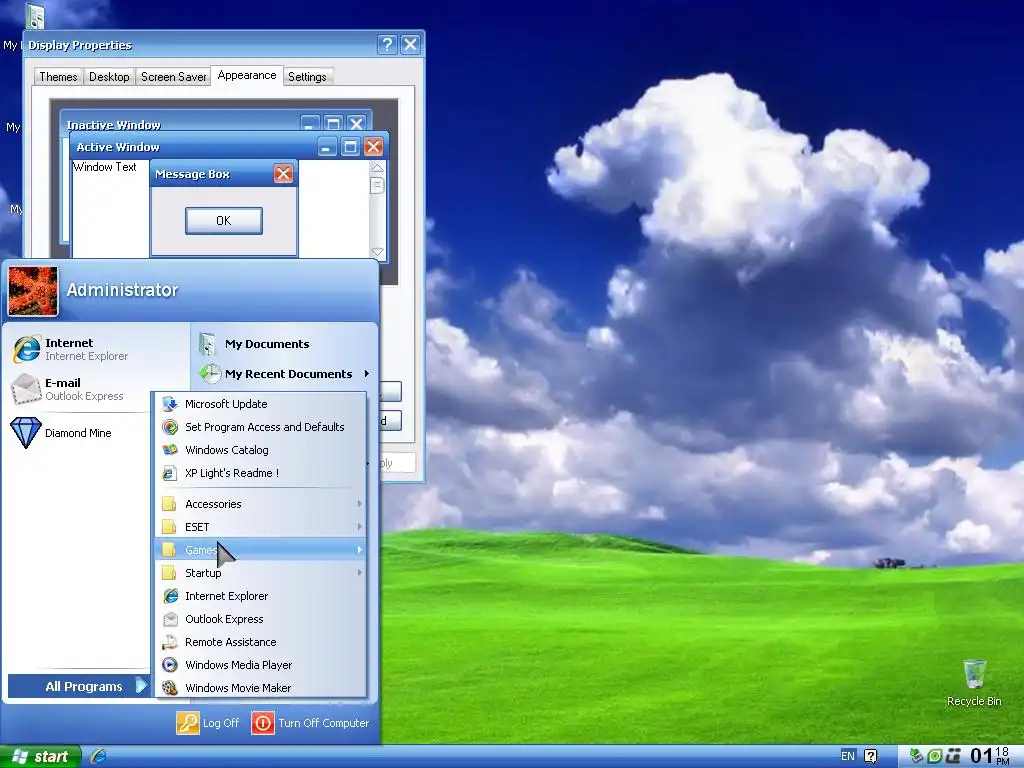Expand My Recent Documents submenu
Screen dimensions: 1024x768
(285, 374)
